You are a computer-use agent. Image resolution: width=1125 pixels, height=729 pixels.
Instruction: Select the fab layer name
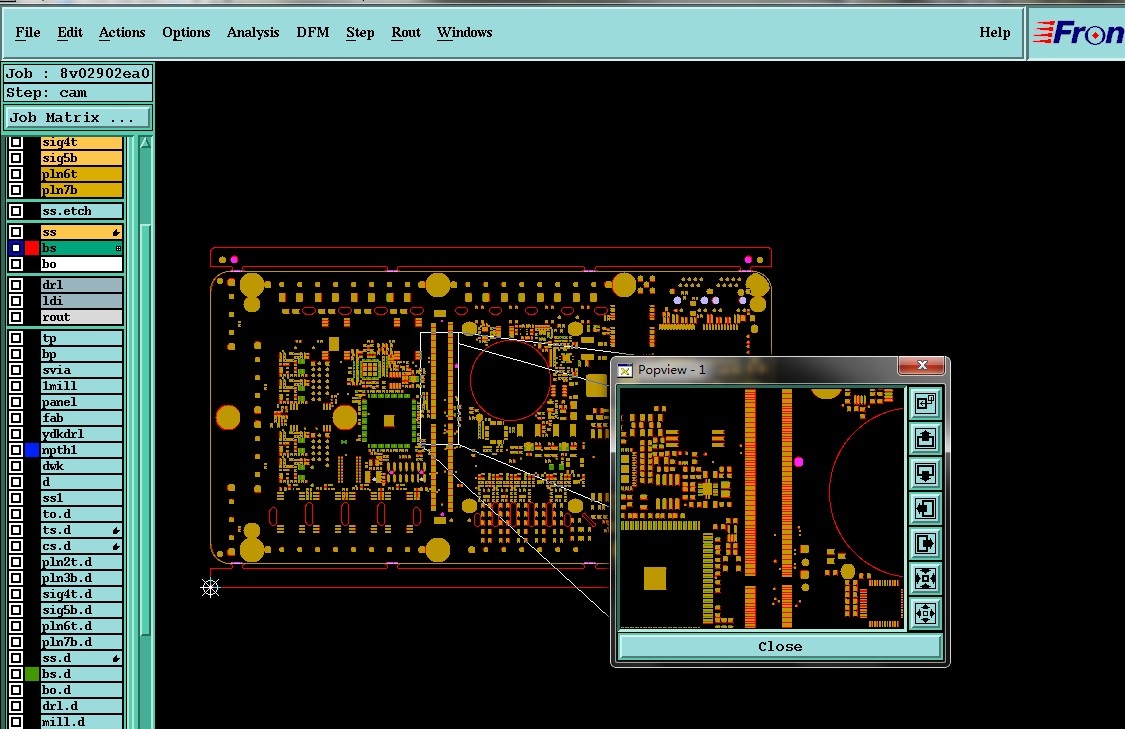tap(81, 418)
